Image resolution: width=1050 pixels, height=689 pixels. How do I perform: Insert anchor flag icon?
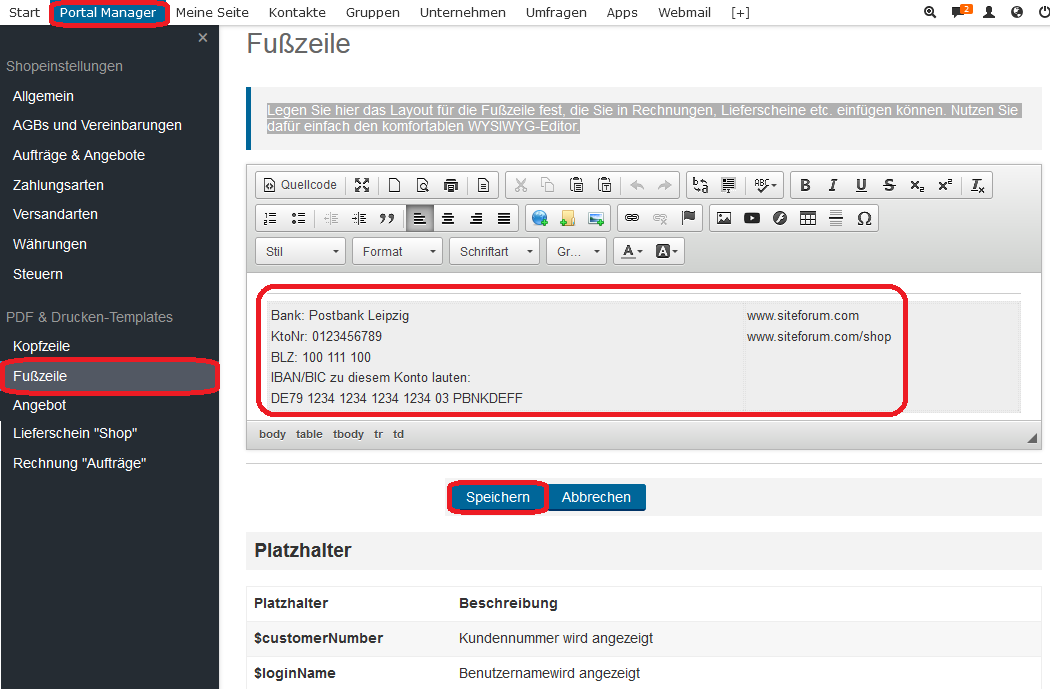coord(688,218)
